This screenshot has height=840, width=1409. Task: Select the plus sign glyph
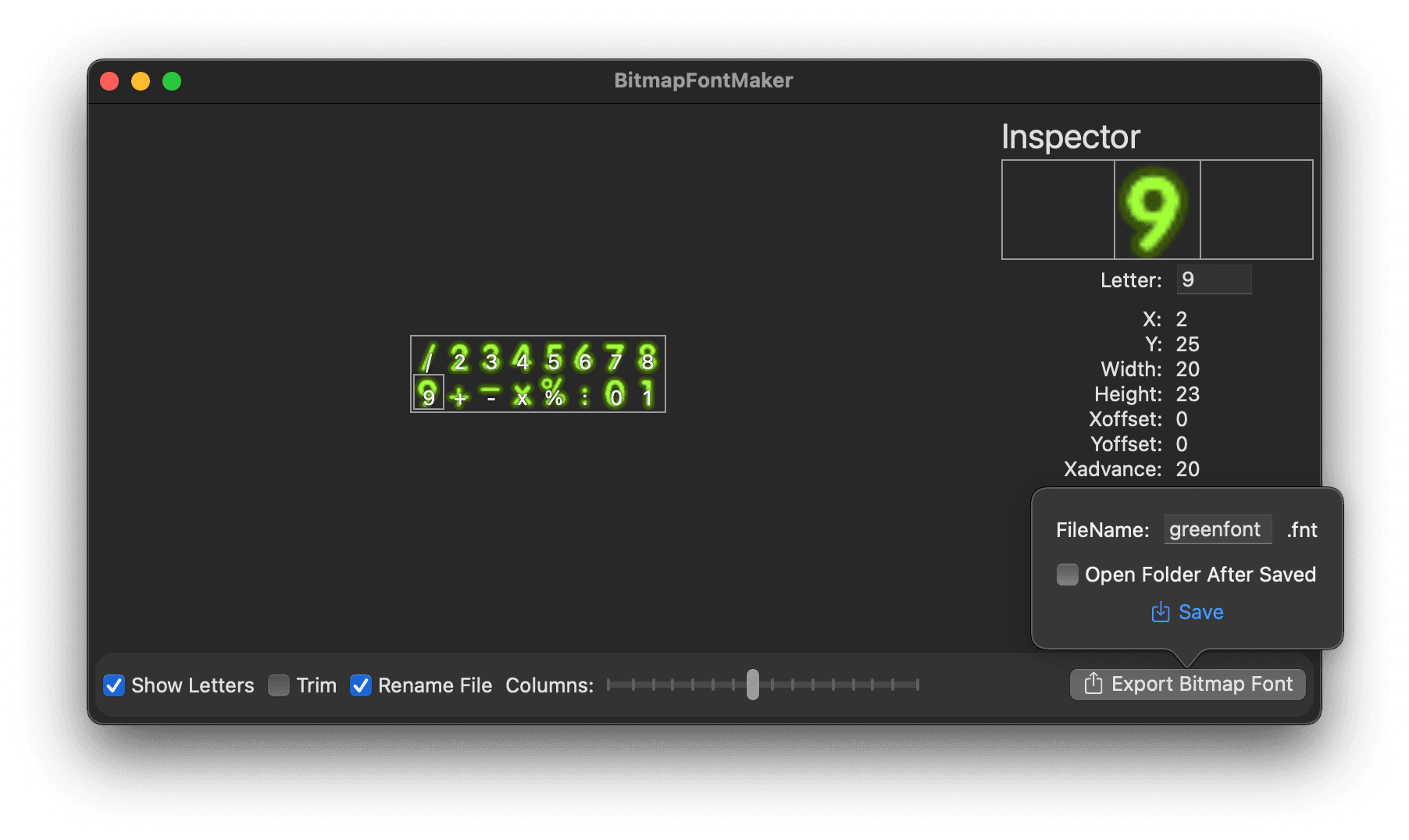coord(459,397)
